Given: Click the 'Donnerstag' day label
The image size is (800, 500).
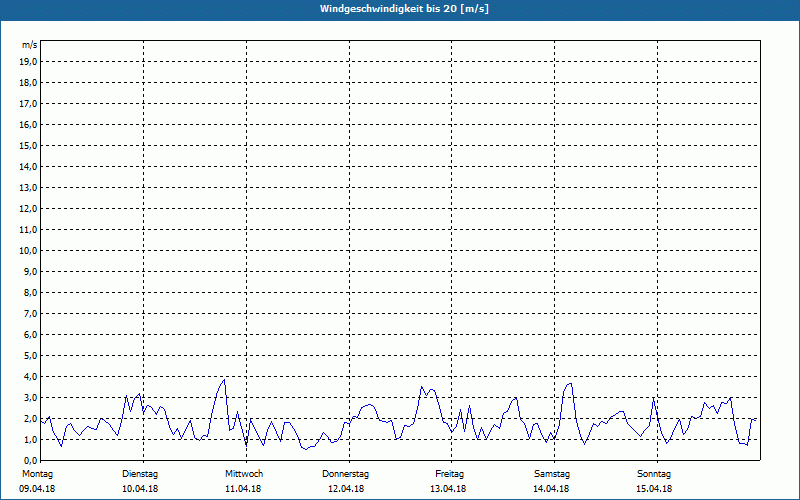Looking at the screenshot, I should click(345, 474).
